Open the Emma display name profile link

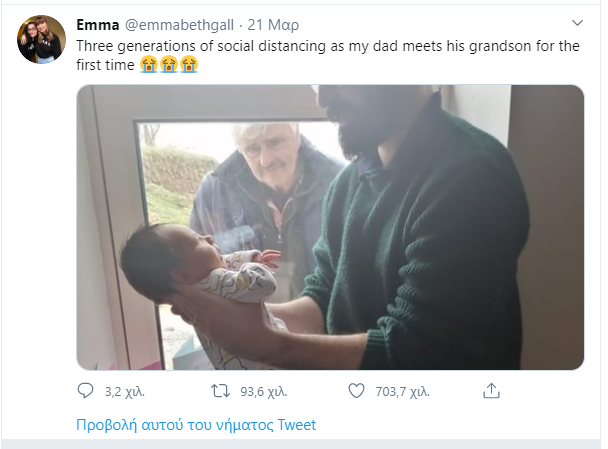[98, 25]
